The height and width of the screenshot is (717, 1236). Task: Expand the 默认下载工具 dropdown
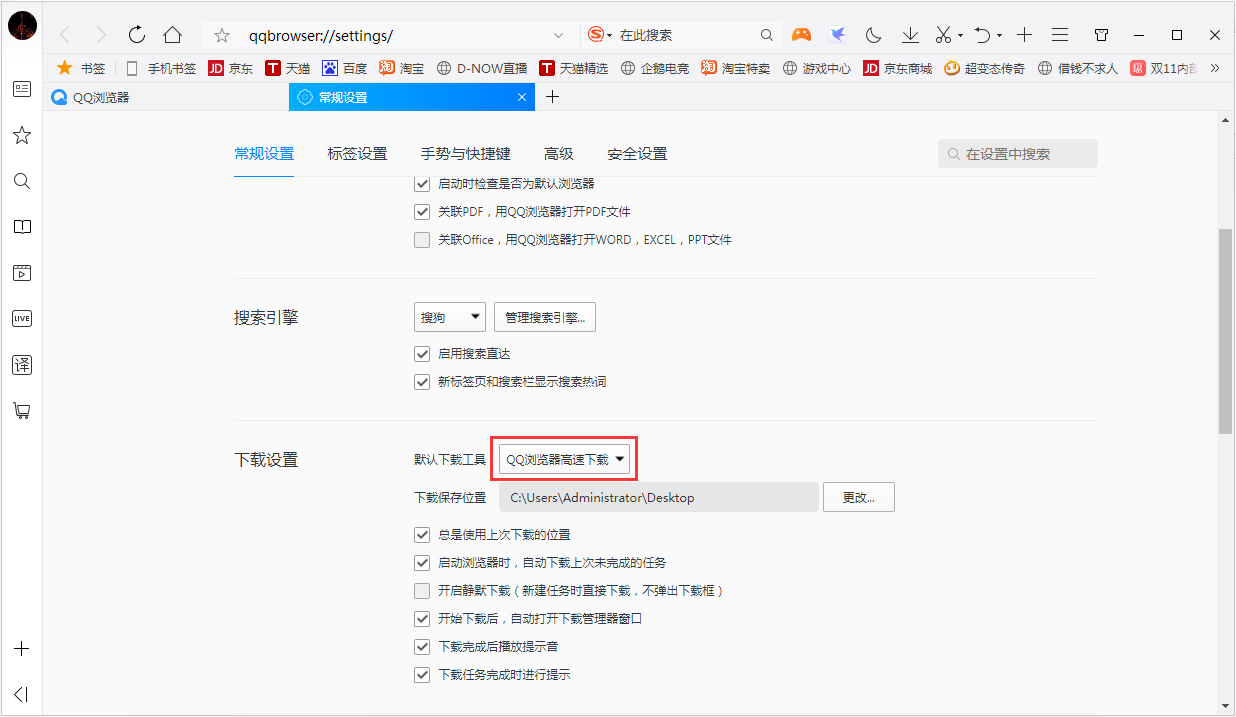(x=565, y=458)
